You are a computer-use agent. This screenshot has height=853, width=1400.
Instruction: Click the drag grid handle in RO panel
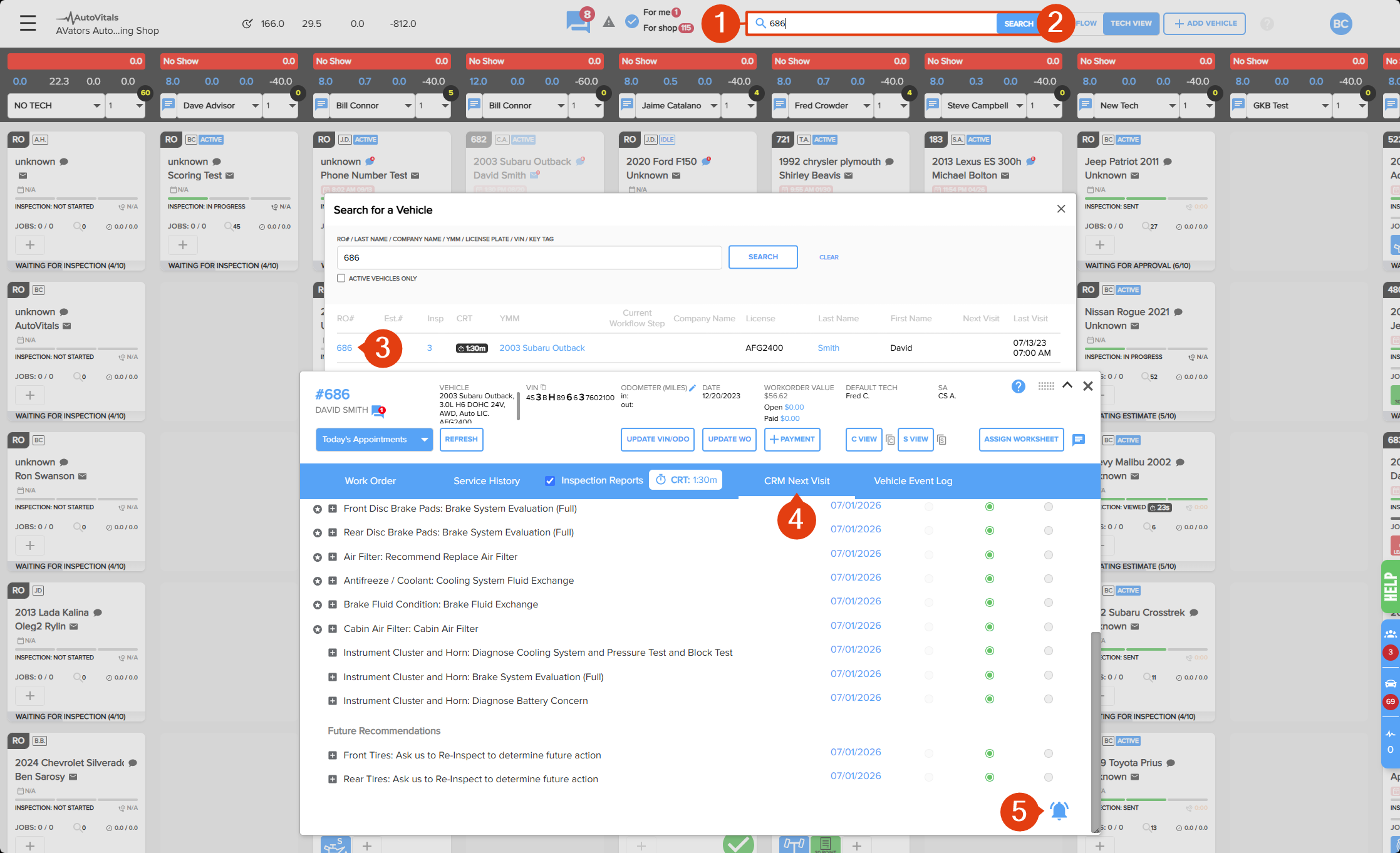1045,386
